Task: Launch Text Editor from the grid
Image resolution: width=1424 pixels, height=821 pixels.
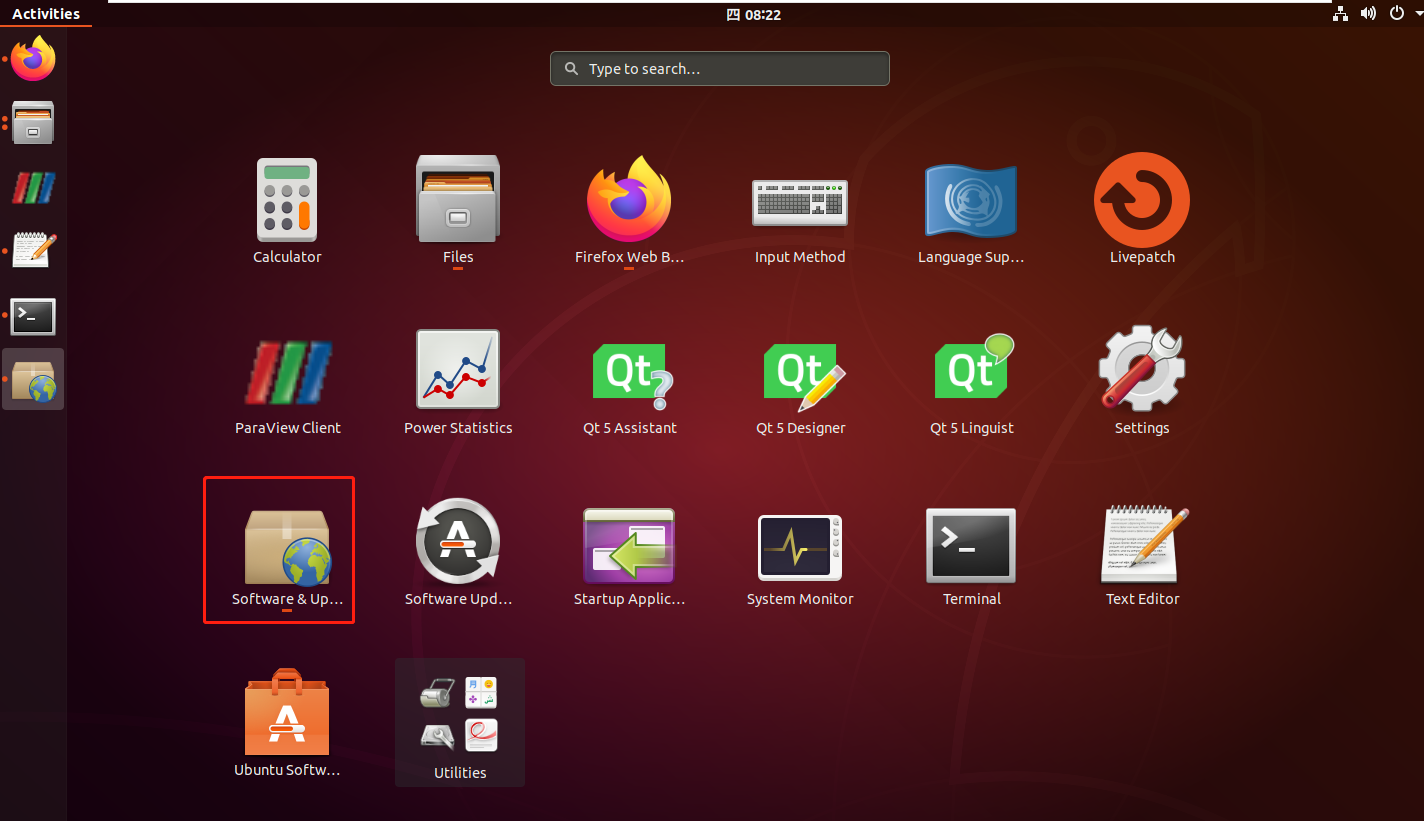Action: [x=1142, y=553]
